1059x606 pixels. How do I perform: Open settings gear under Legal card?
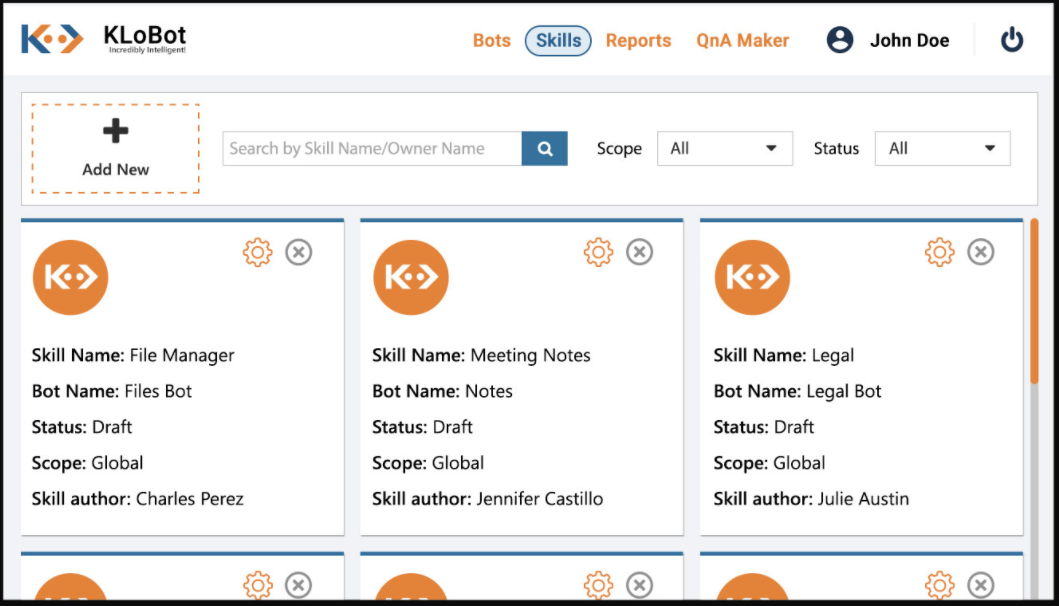click(939, 585)
